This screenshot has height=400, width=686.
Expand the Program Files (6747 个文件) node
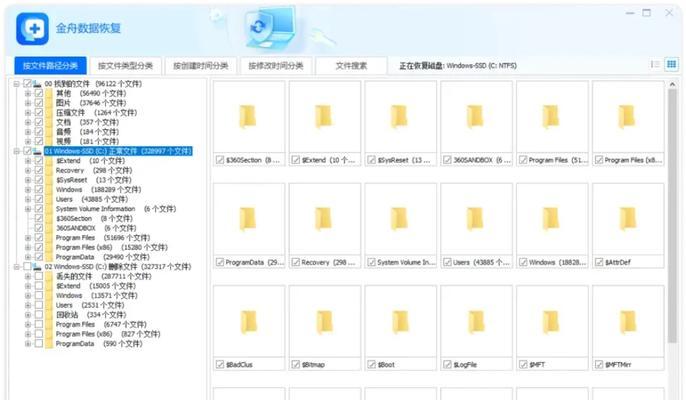tap(28, 324)
